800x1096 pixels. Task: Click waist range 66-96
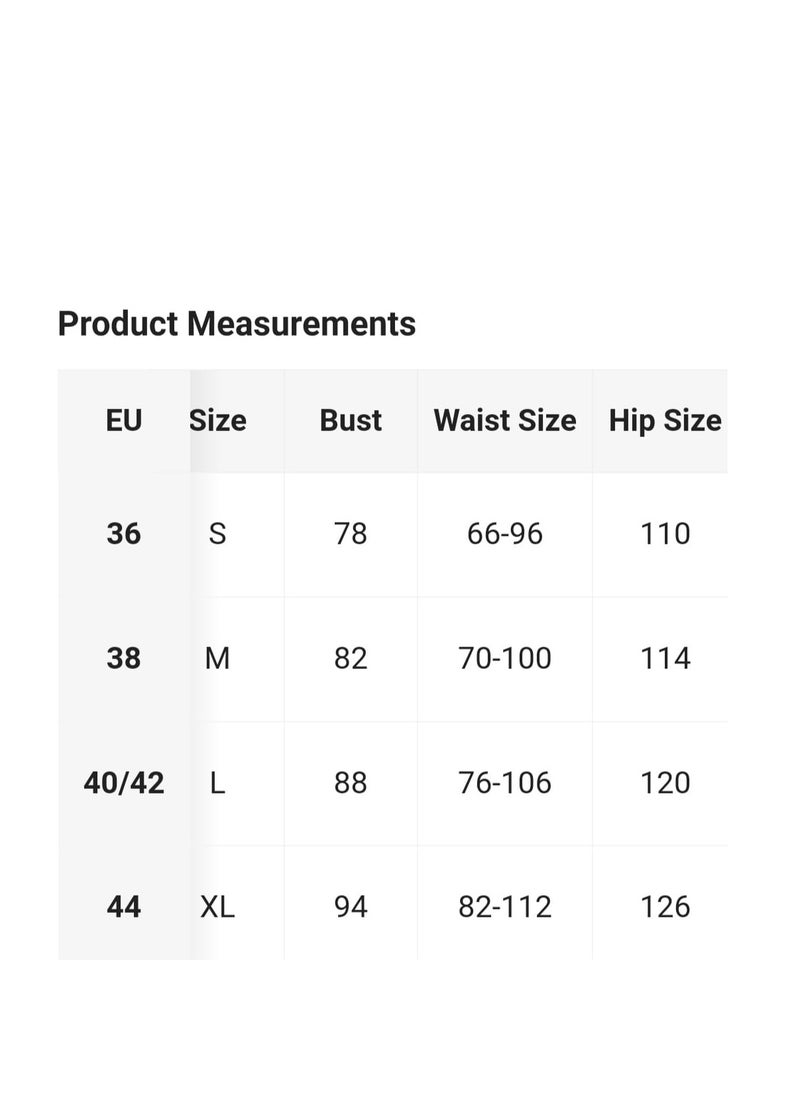point(505,534)
